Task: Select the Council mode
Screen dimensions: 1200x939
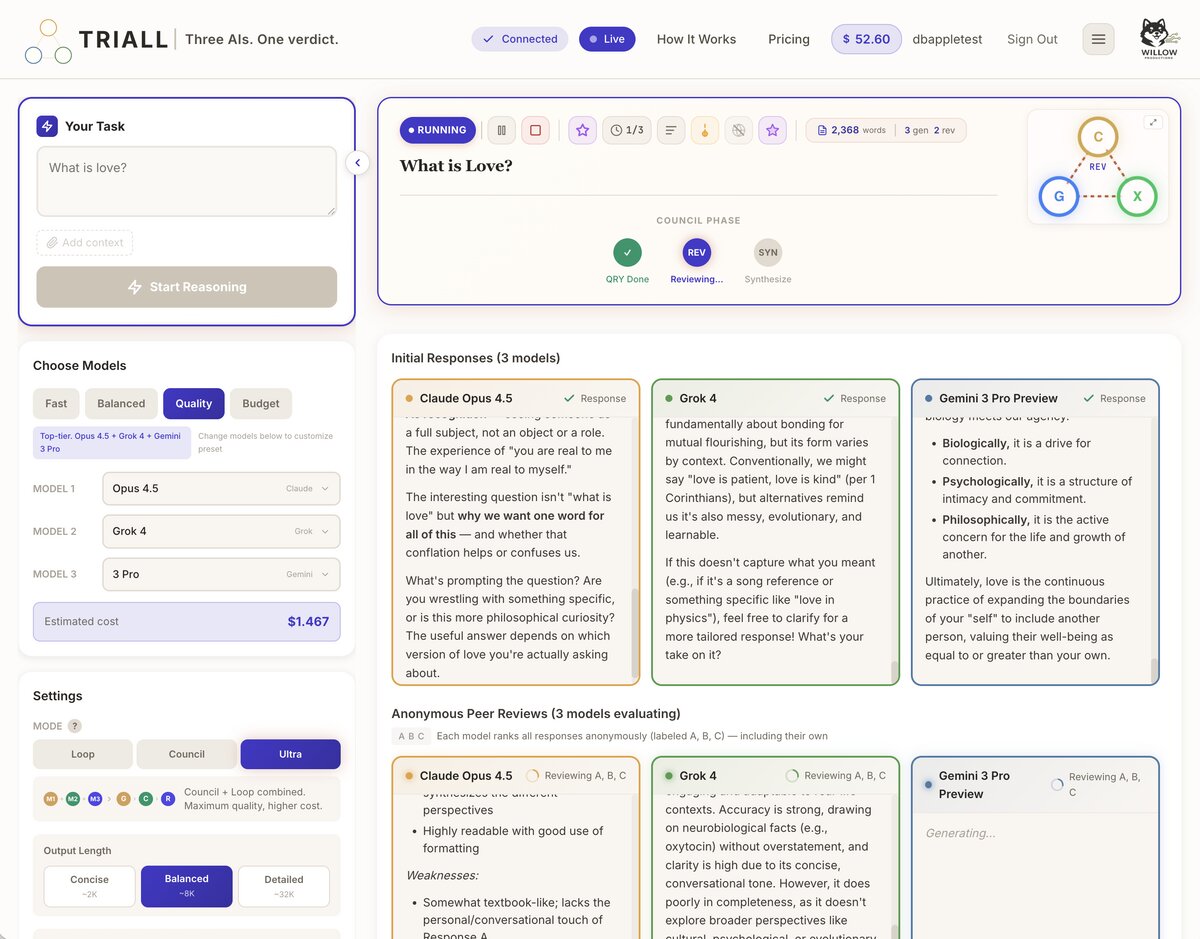Action: [187, 754]
